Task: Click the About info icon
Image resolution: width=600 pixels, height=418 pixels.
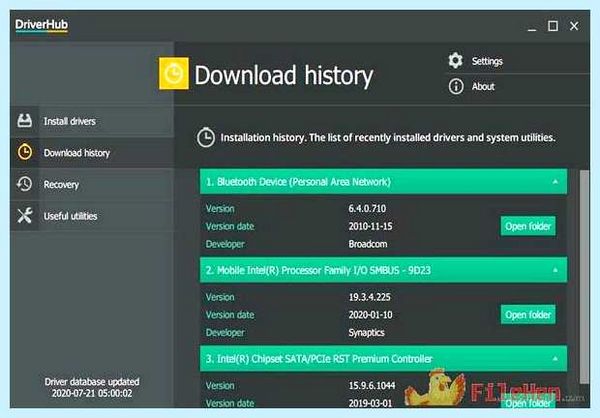Action: tap(456, 87)
